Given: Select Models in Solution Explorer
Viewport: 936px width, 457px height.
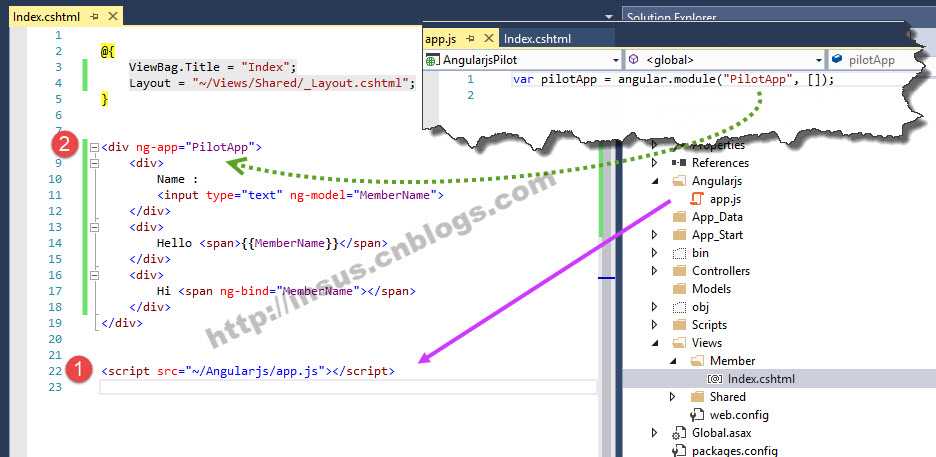Looking at the screenshot, I should click(711, 289).
